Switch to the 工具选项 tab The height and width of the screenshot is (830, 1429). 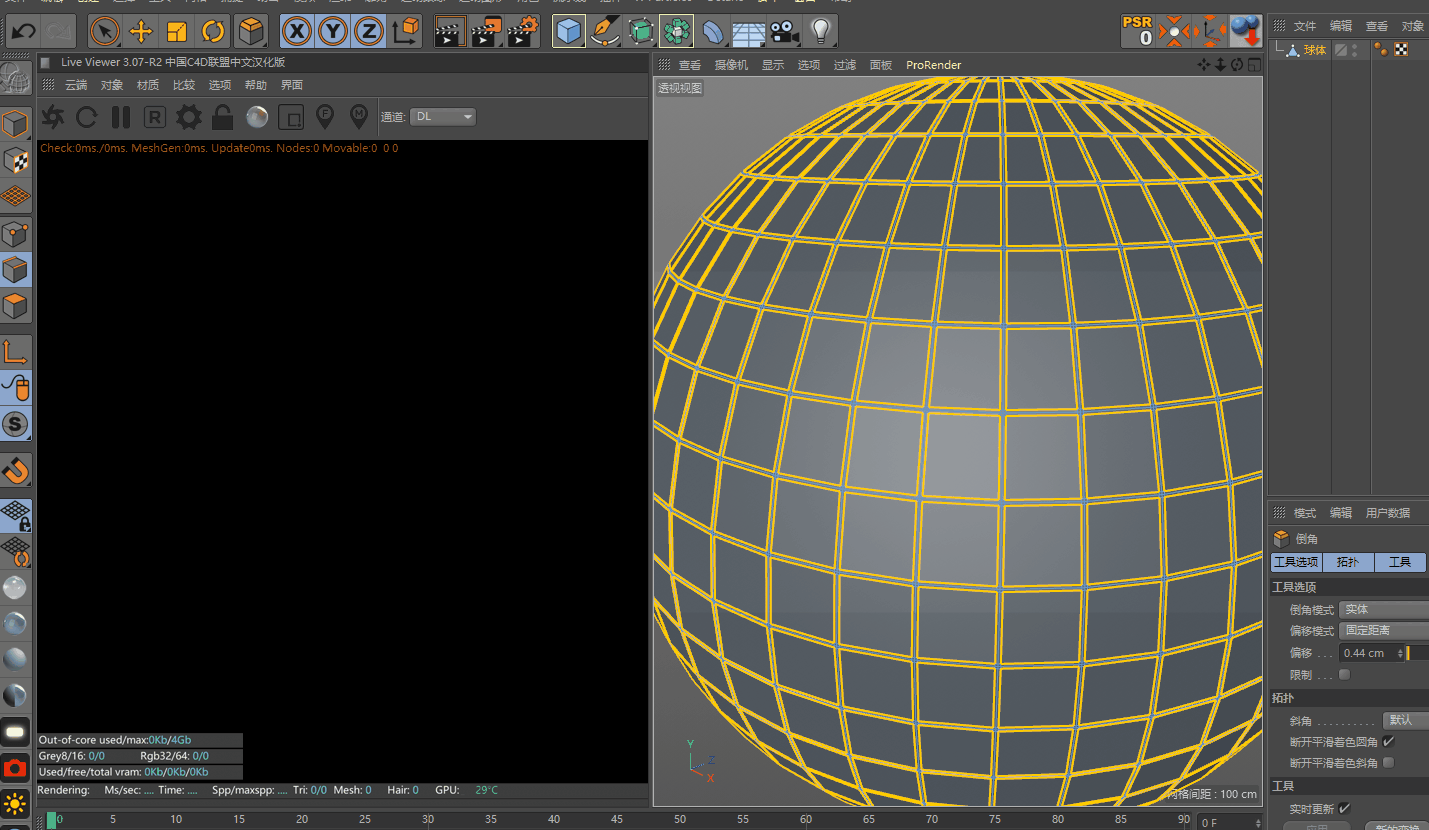coord(1296,562)
